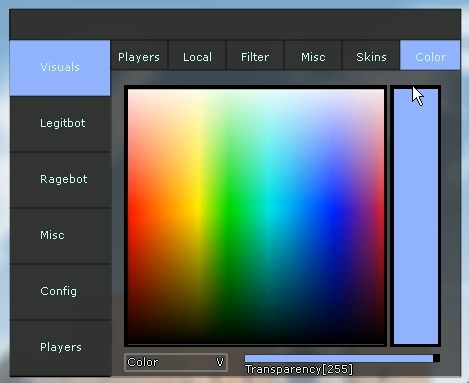Screen dimensions: 469x383
Task: Open the Visuals section in sidebar
Action: pyautogui.click(x=60, y=68)
